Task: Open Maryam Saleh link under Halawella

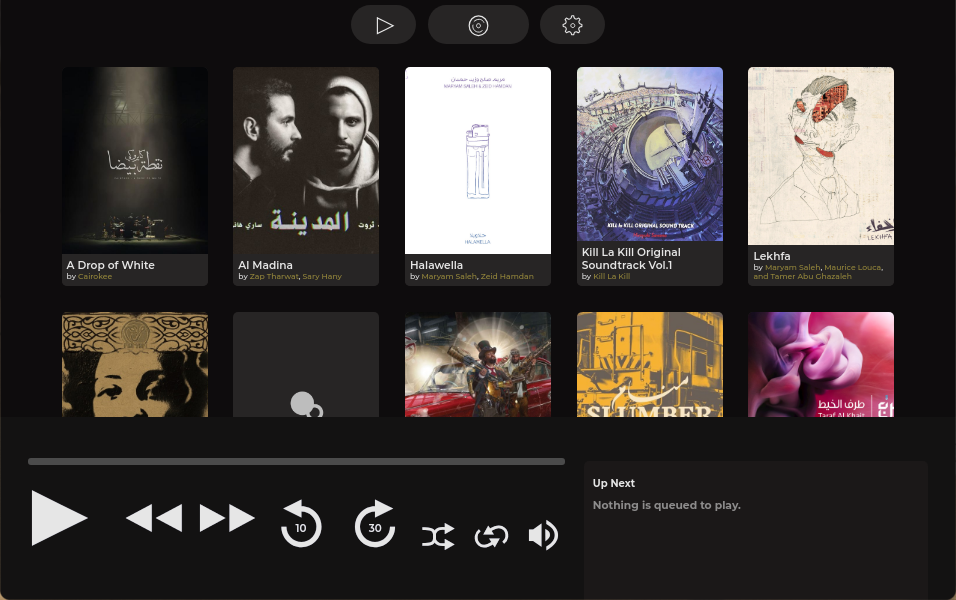Action: tap(449, 276)
